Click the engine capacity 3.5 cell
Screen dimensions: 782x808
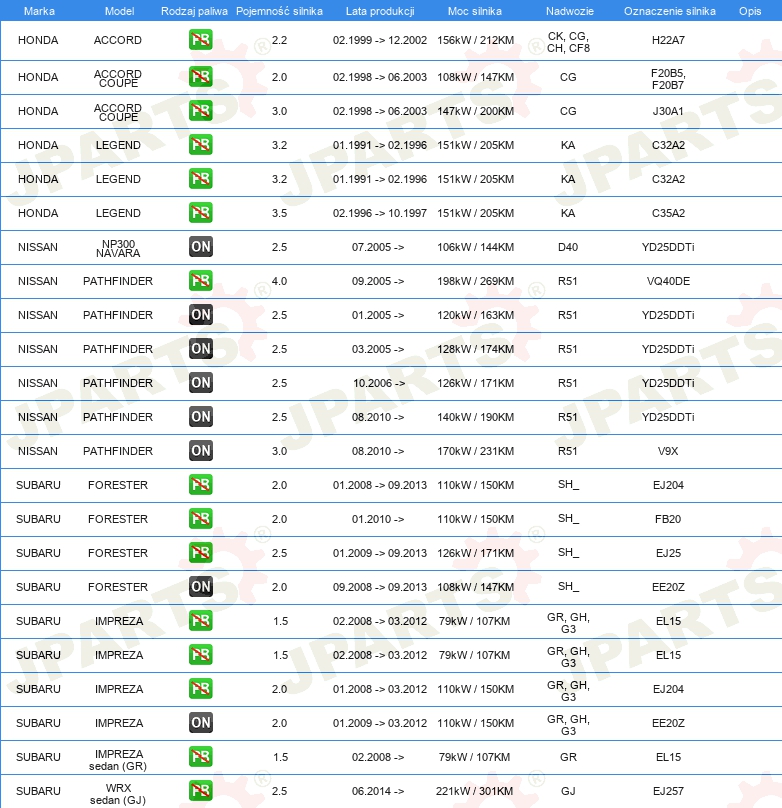[279, 213]
